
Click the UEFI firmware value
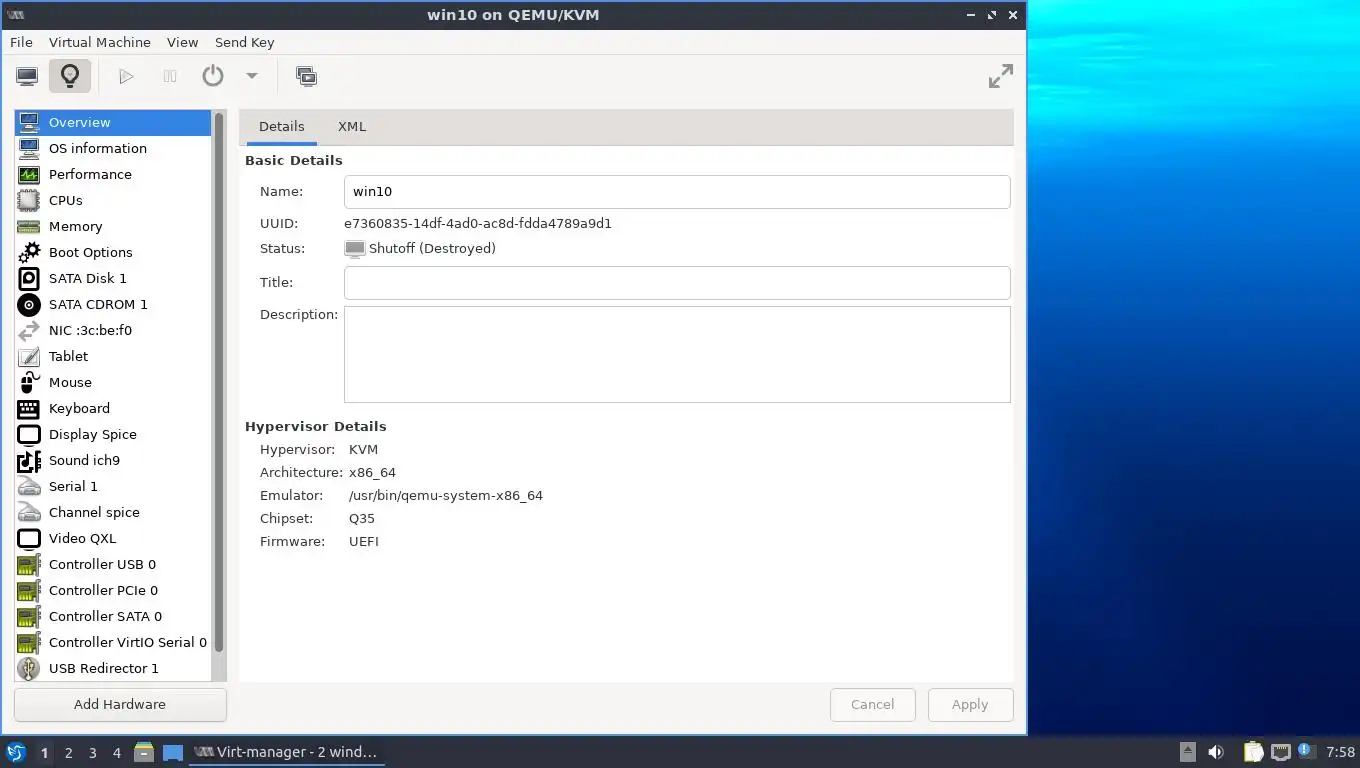coord(364,541)
